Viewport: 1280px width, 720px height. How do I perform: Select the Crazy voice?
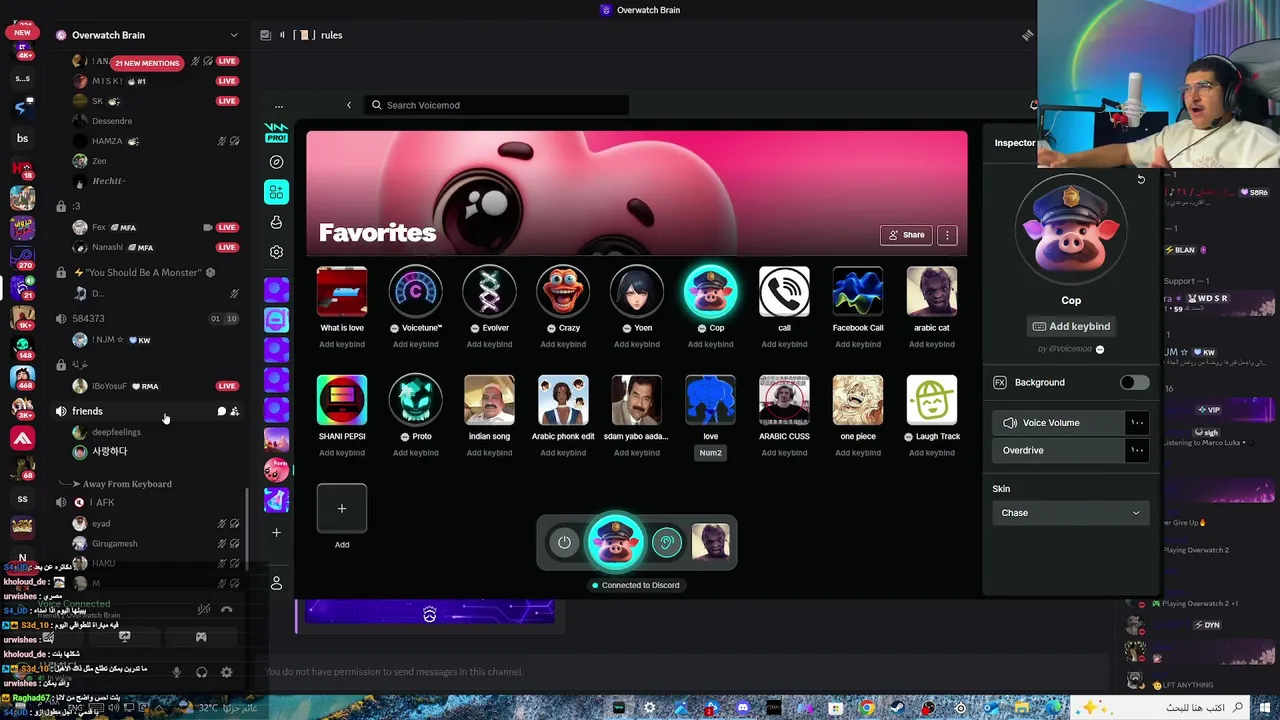pyautogui.click(x=563, y=291)
